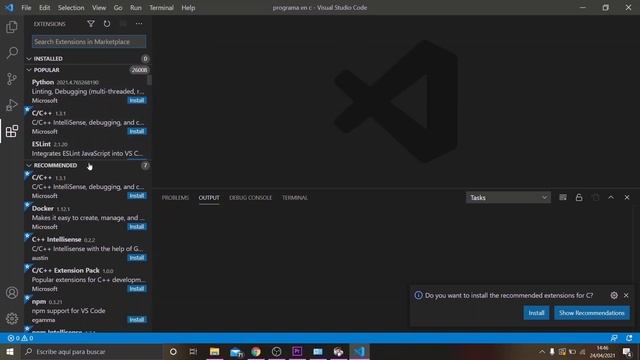
Task: Open Windows Start menu
Action: pos(9,351)
